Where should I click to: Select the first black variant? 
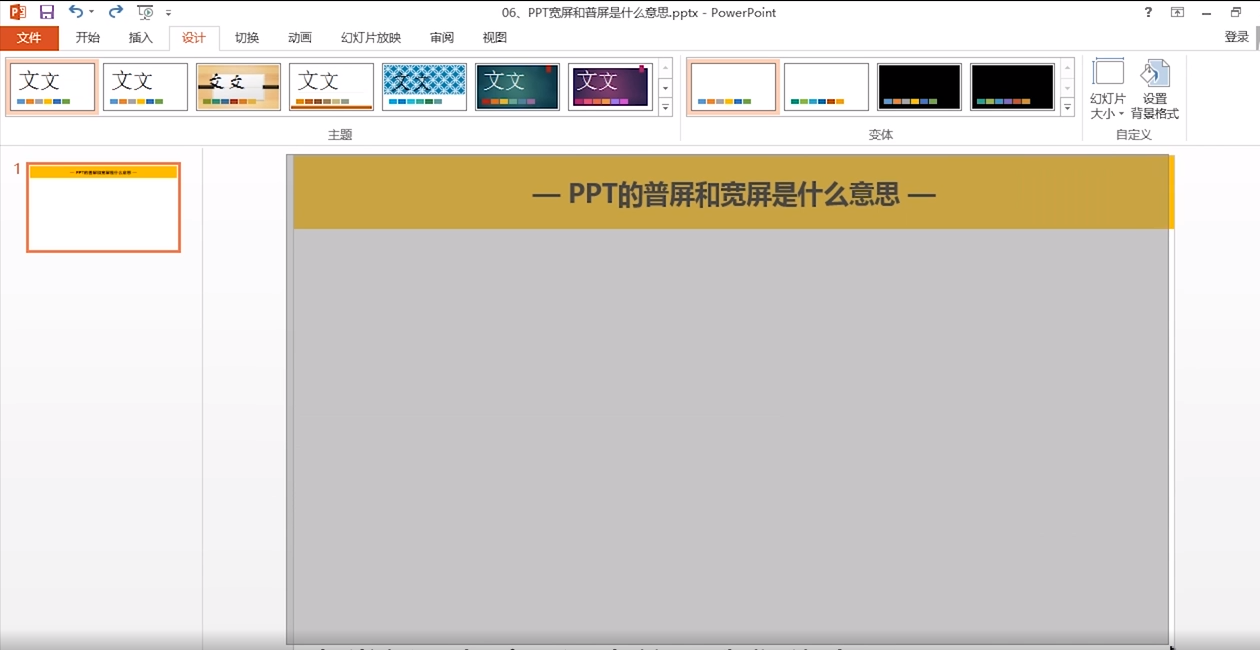pyautogui.click(x=919, y=87)
